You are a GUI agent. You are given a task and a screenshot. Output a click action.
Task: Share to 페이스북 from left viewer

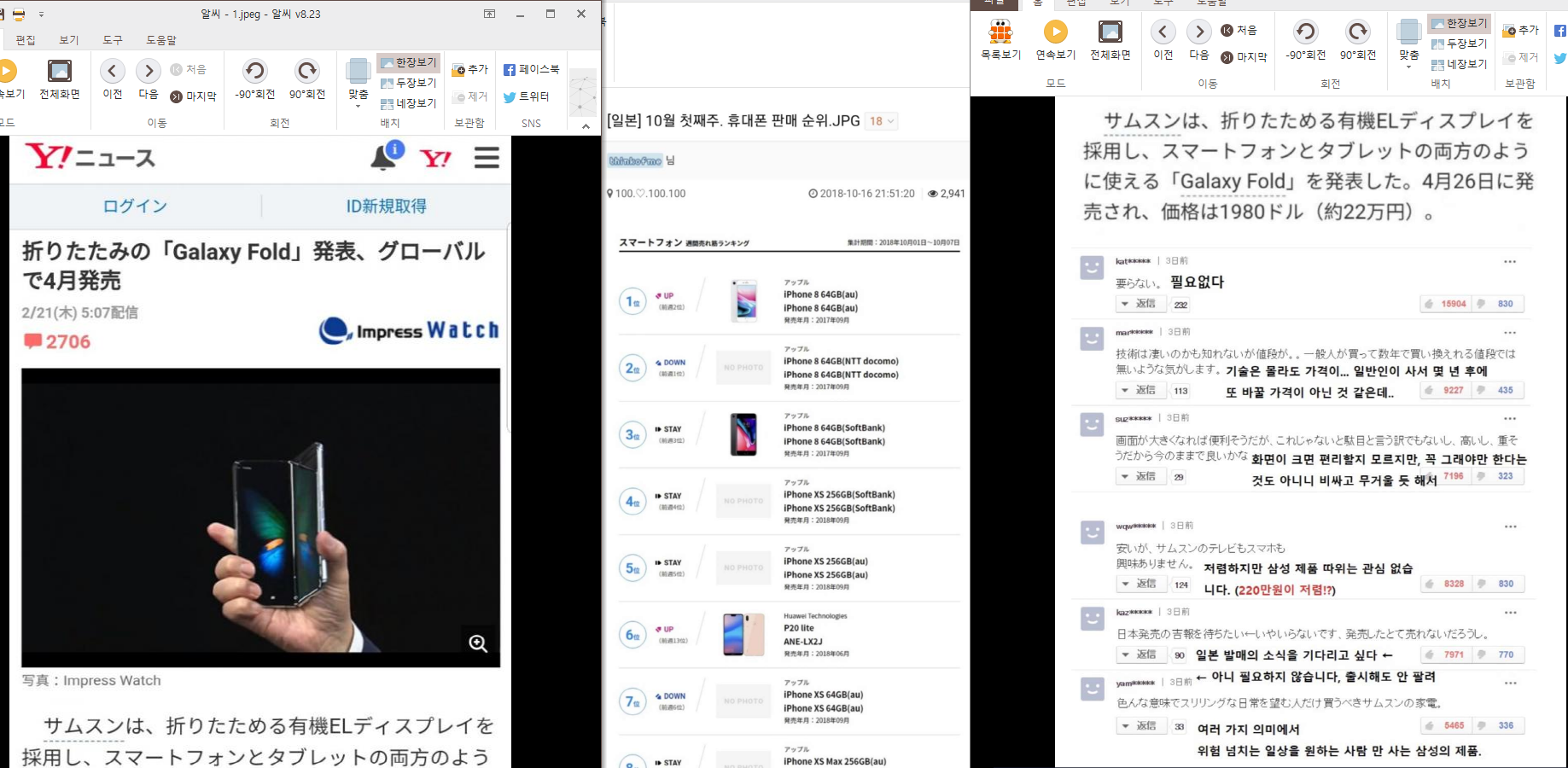(x=531, y=69)
